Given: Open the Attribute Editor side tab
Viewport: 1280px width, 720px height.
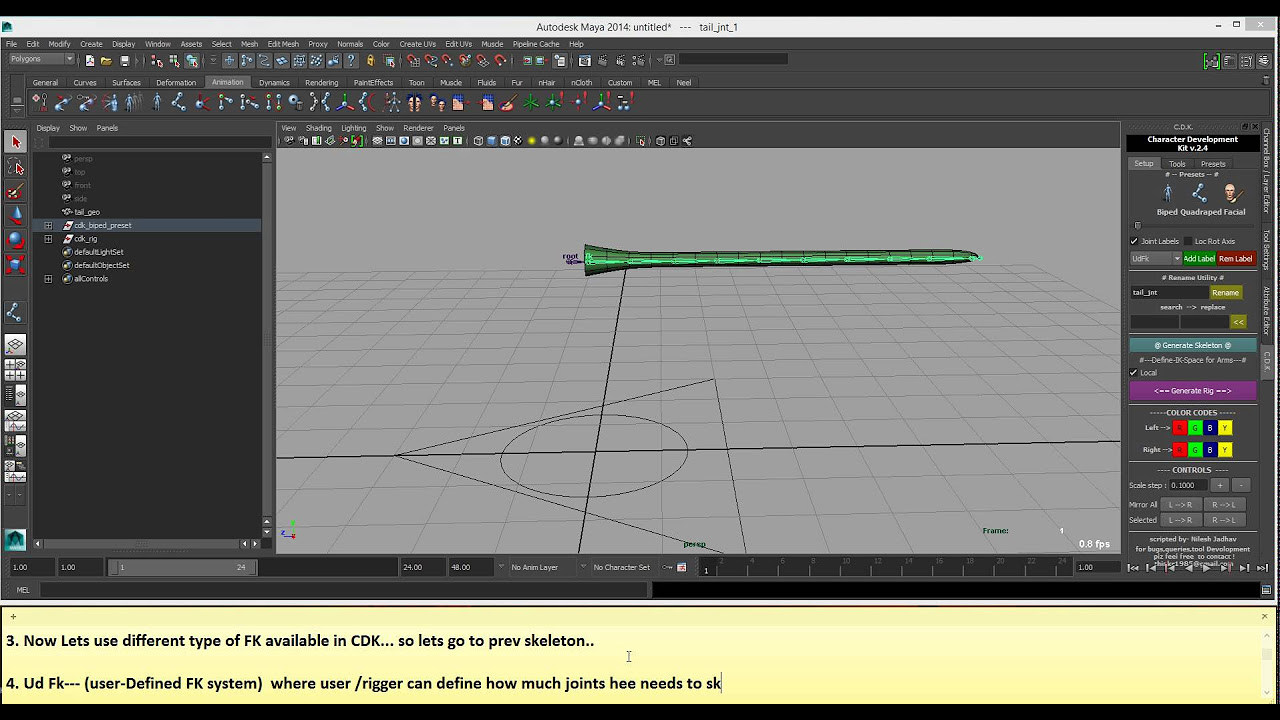Looking at the screenshot, I should tap(1266, 311).
